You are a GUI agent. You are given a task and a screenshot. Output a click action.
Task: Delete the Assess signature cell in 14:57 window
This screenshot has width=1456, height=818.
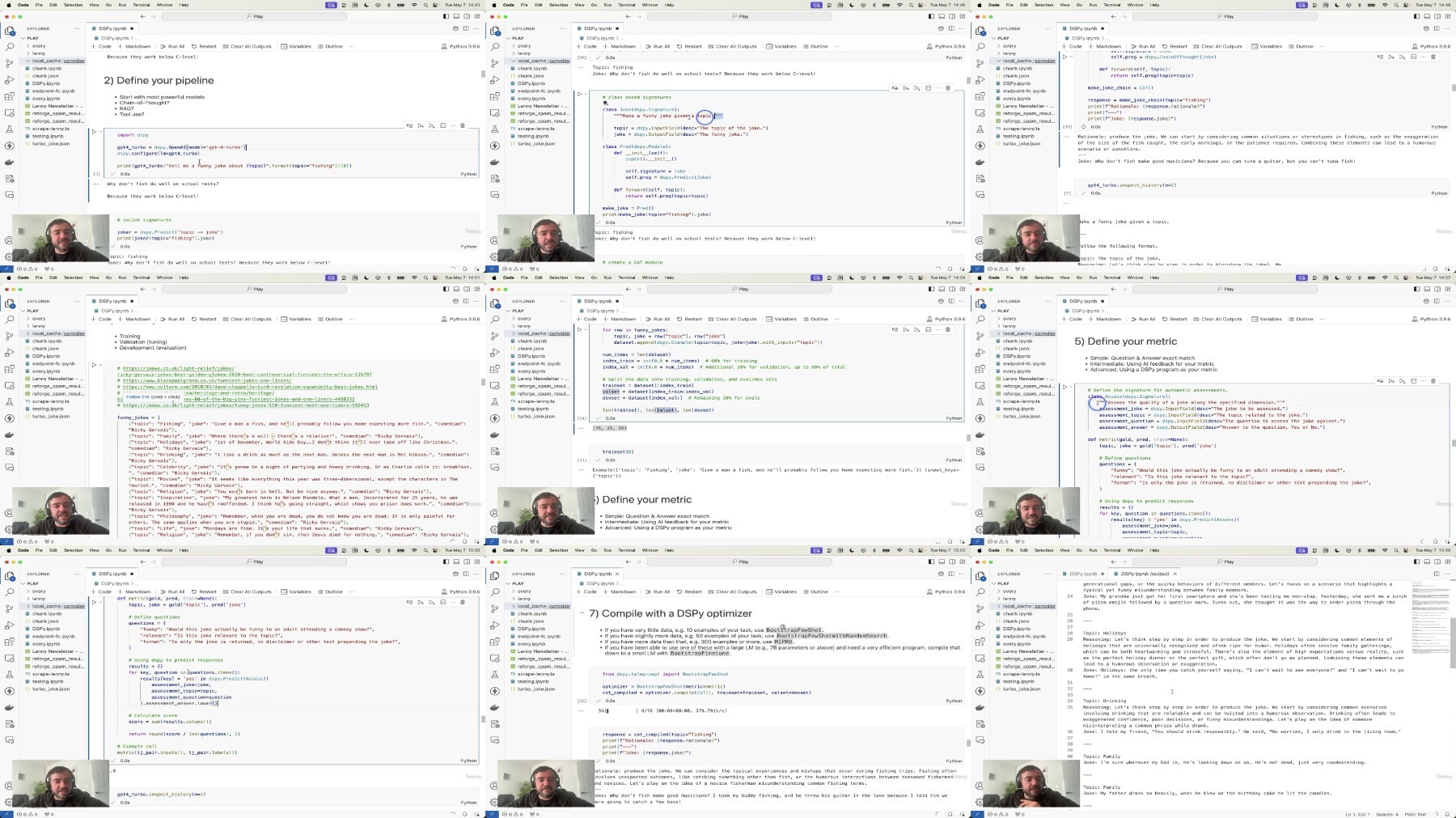point(1433,380)
